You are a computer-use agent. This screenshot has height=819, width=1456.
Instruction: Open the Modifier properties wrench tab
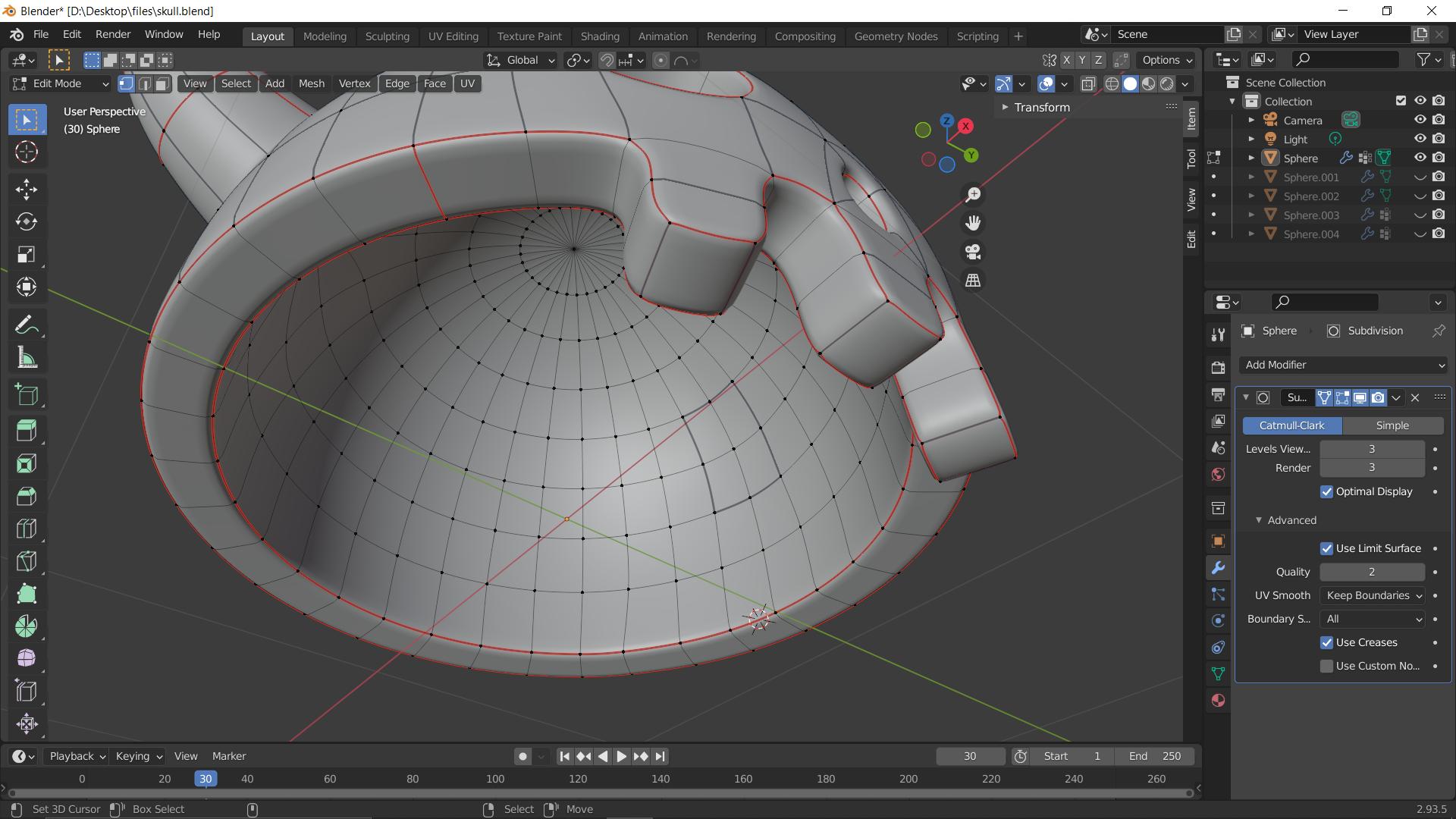point(1218,568)
